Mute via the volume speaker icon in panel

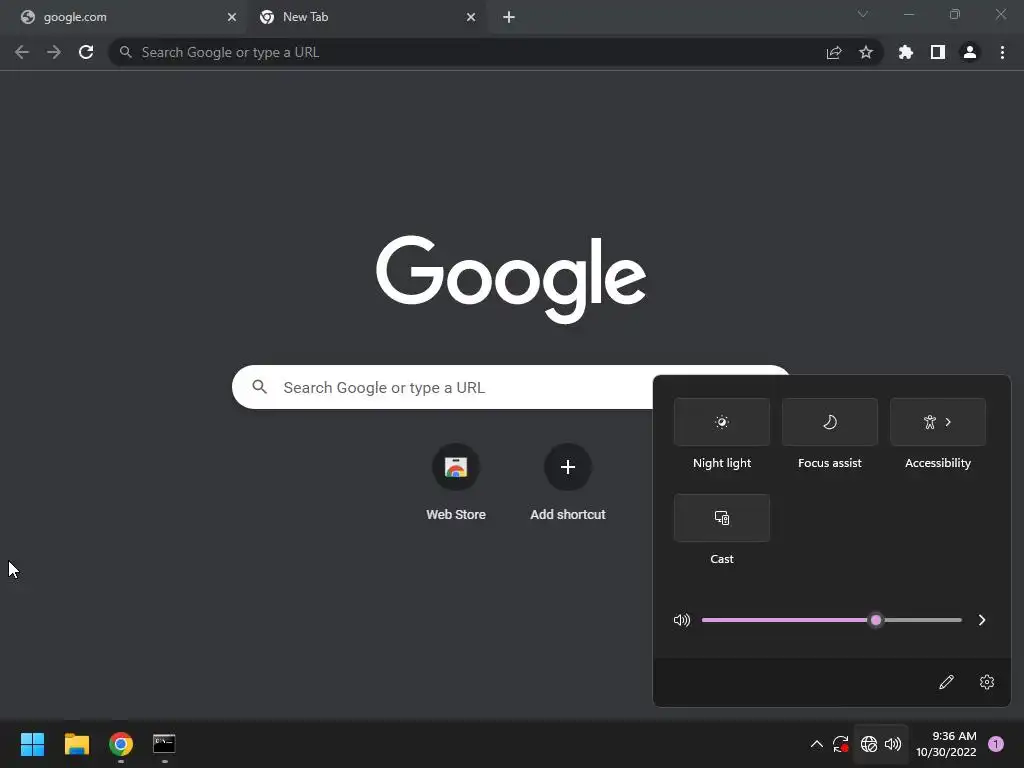point(682,620)
